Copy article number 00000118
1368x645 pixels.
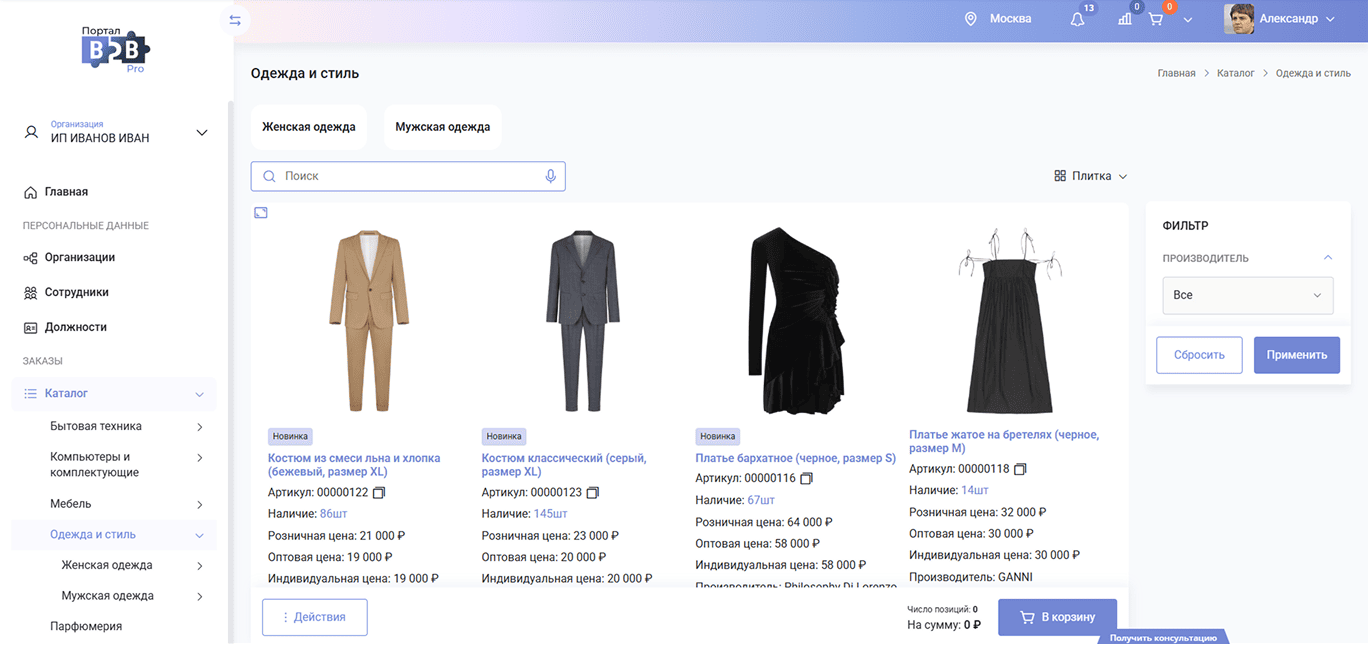[x=1020, y=469]
